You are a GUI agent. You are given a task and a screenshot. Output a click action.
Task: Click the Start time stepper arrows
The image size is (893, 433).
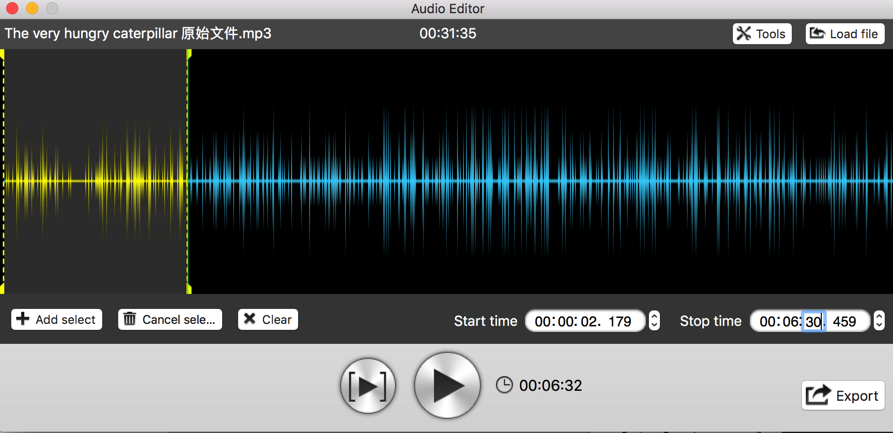pyautogui.click(x=654, y=321)
